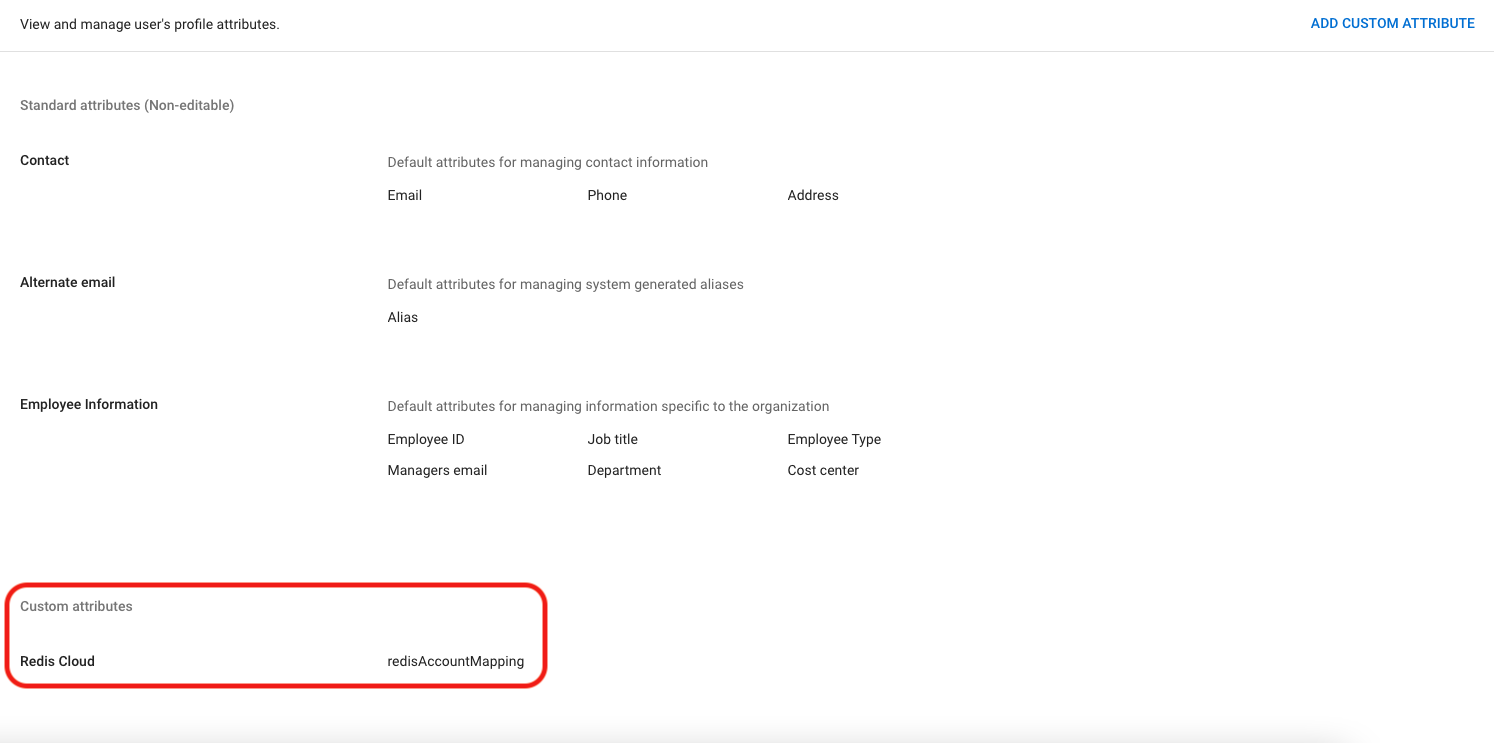The image size is (1494, 743).
Task: Select the redisAccountMapping custom attribute
Action: pos(455,661)
